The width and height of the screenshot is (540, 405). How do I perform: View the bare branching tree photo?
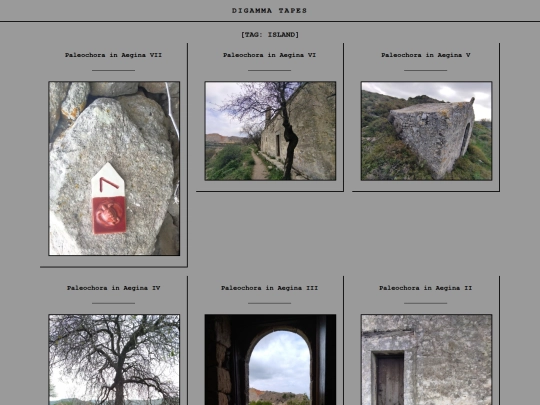coord(114,360)
